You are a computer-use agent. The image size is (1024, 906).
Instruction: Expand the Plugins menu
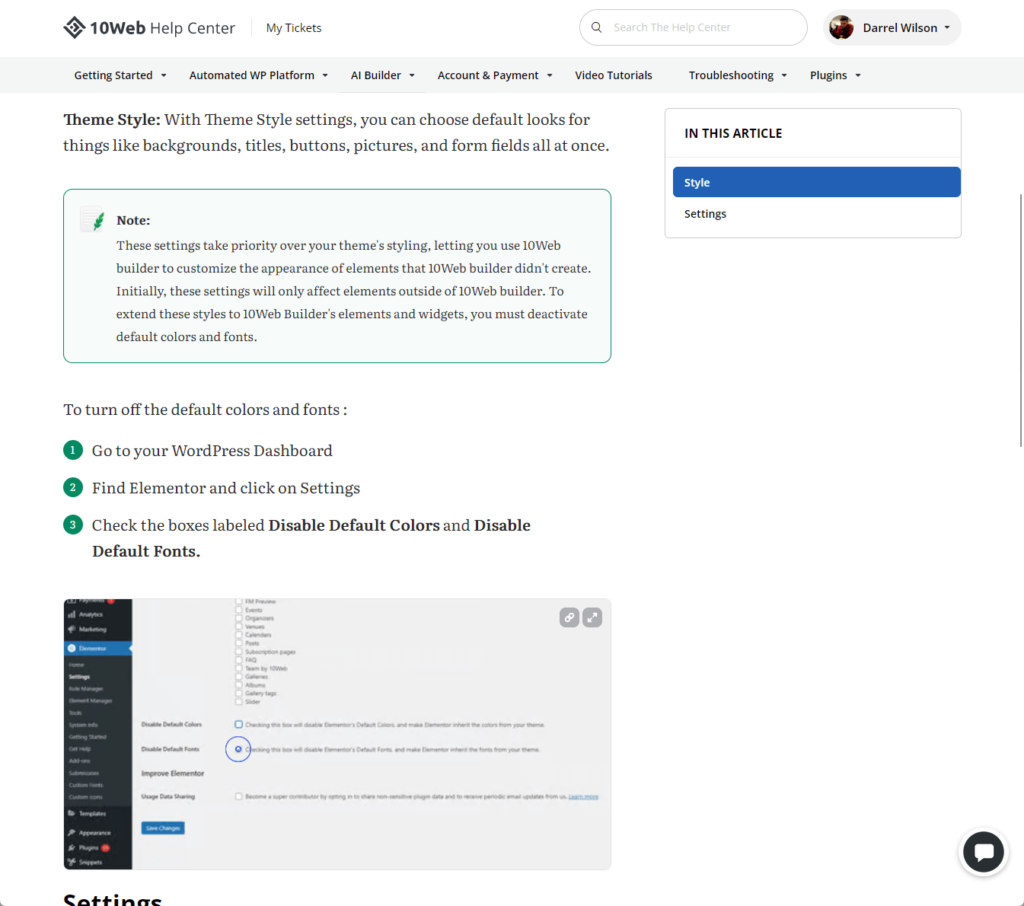(835, 75)
